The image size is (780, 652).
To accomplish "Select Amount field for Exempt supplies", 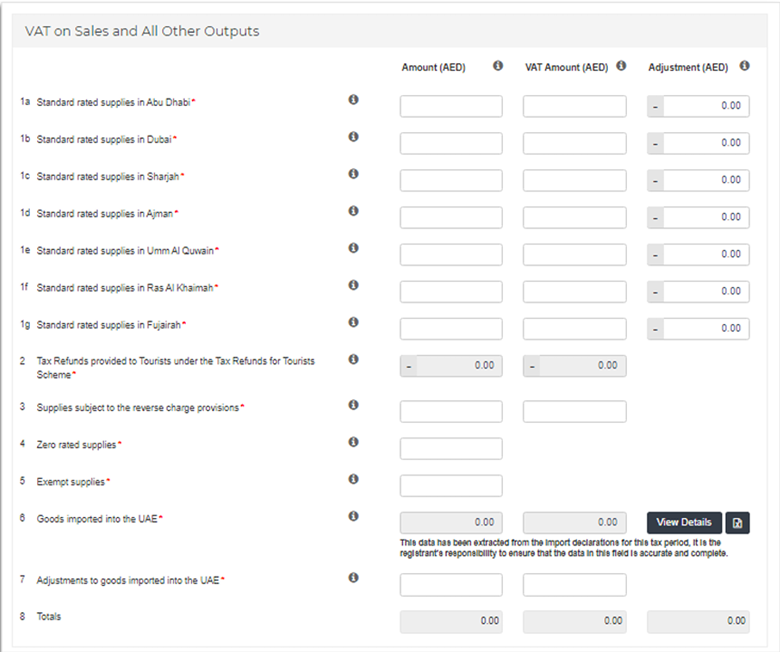I will [x=451, y=485].
